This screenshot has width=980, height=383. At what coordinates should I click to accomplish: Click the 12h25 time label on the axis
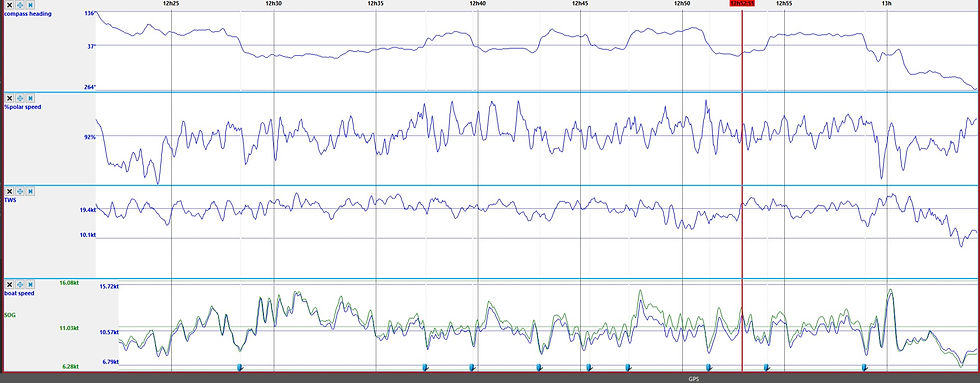tap(171, 3)
